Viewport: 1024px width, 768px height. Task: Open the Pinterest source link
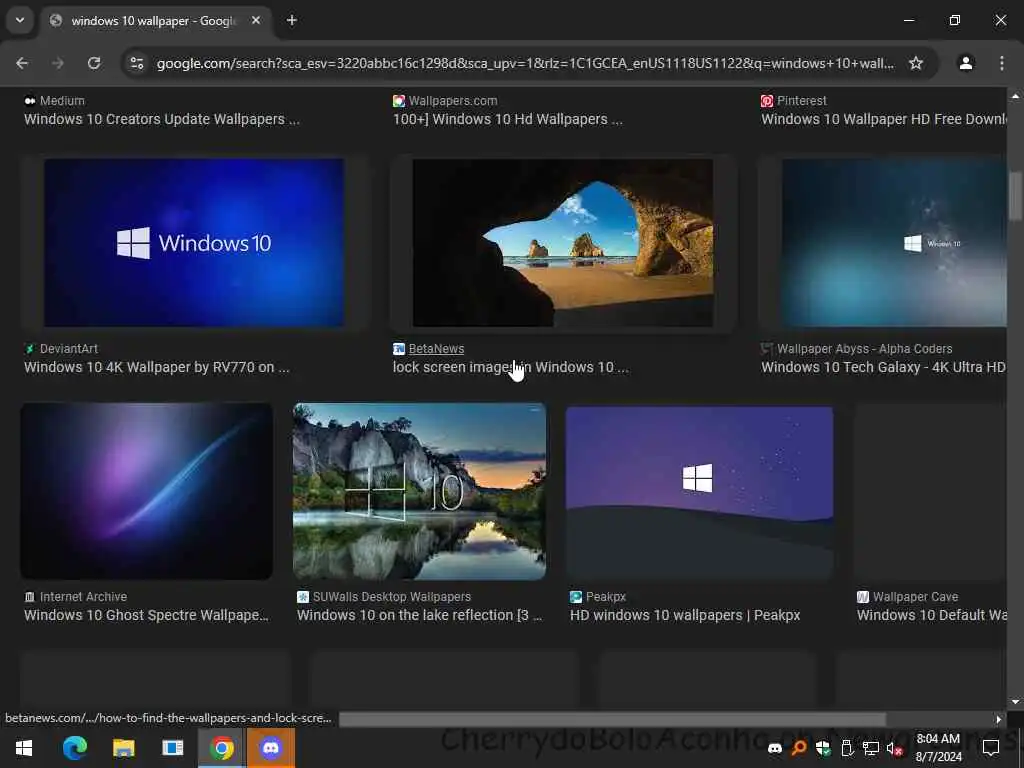pyautogui.click(x=802, y=101)
